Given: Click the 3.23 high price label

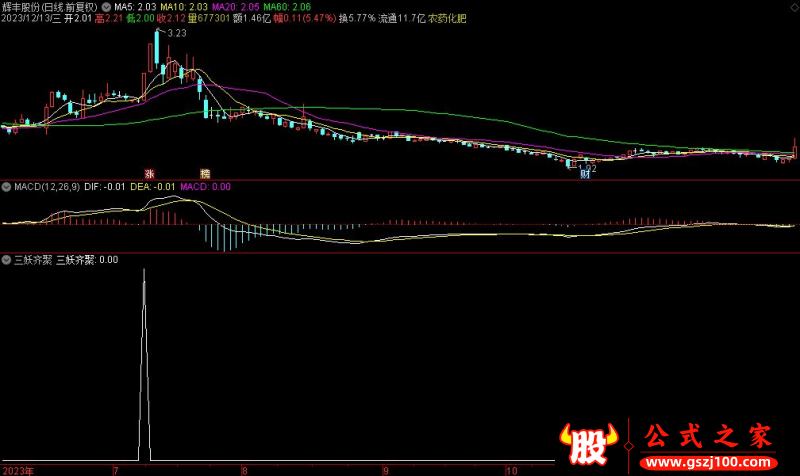Looking at the screenshot, I should pyautogui.click(x=176, y=34).
